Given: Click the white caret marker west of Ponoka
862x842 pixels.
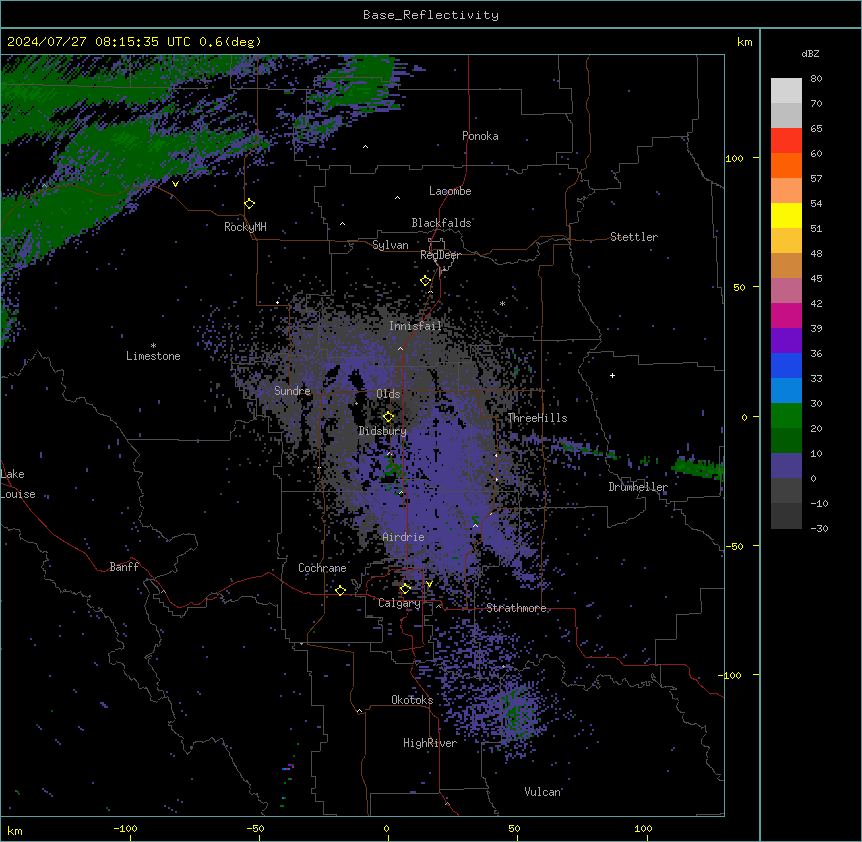Looking at the screenshot, I should point(366,147).
